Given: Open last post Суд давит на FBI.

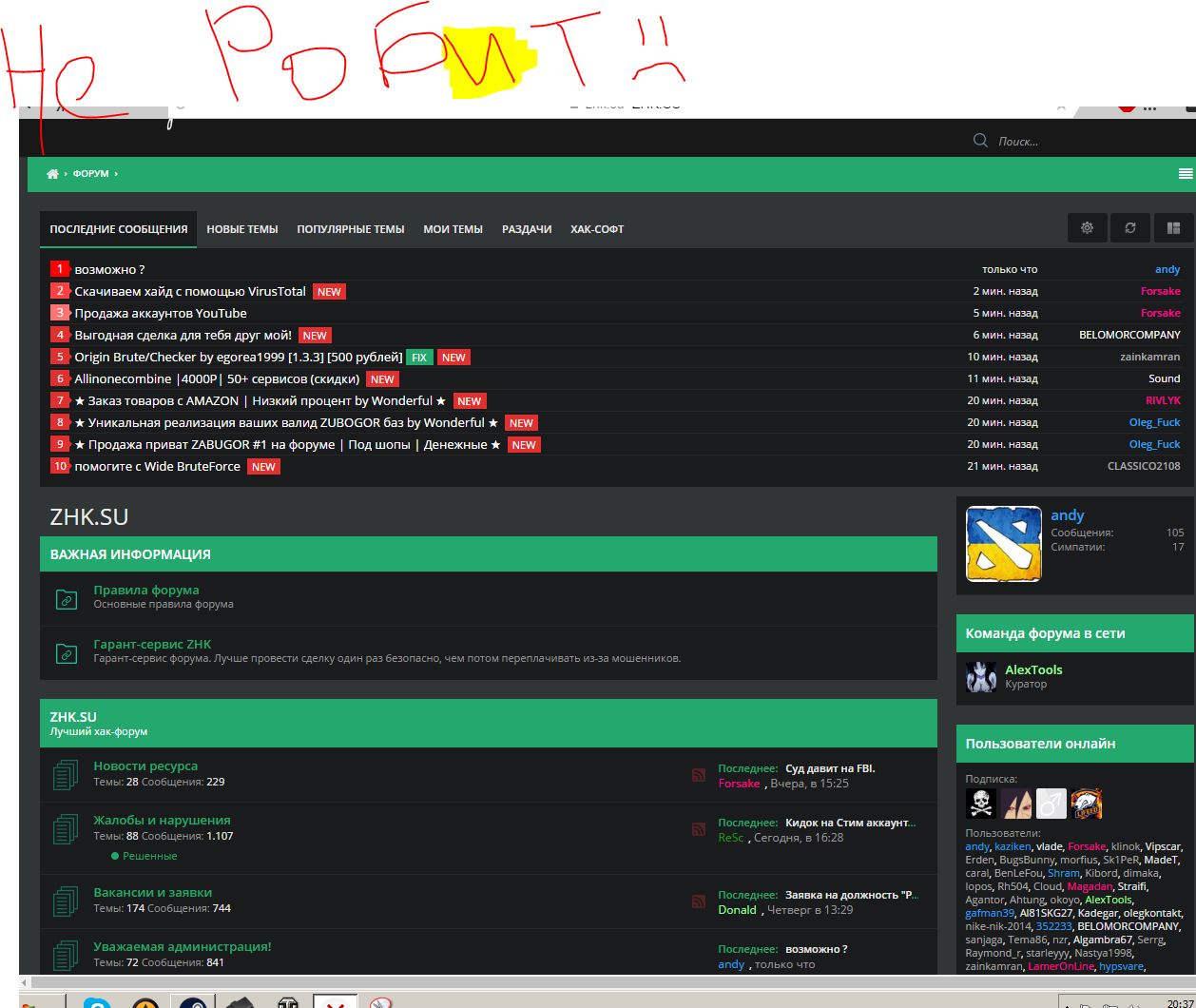Looking at the screenshot, I should [830, 768].
